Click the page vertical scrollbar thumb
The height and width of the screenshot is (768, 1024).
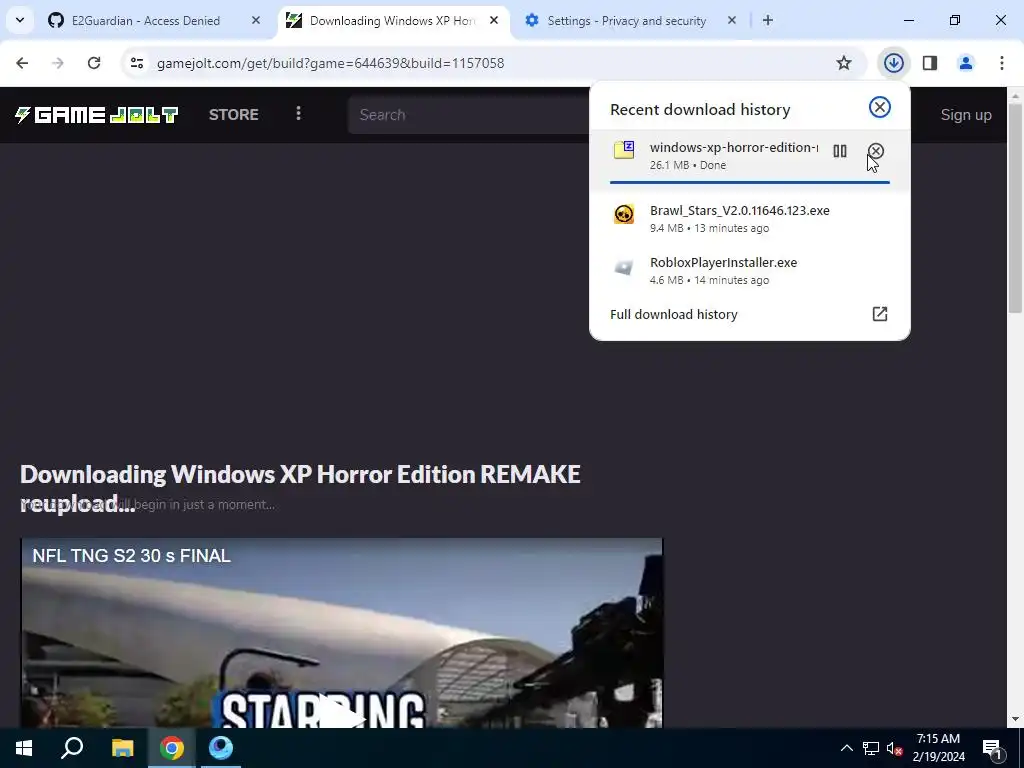point(1015,209)
